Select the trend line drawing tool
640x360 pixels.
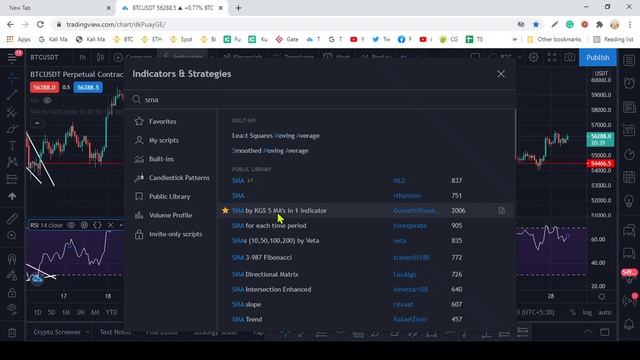tap(12, 95)
